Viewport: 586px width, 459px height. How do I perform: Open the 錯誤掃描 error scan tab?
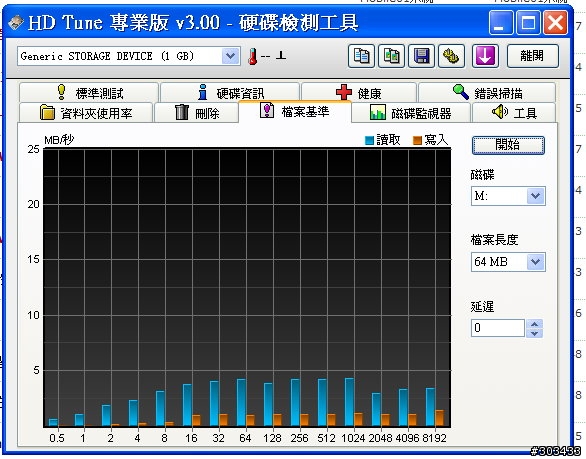[x=487, y=93]
